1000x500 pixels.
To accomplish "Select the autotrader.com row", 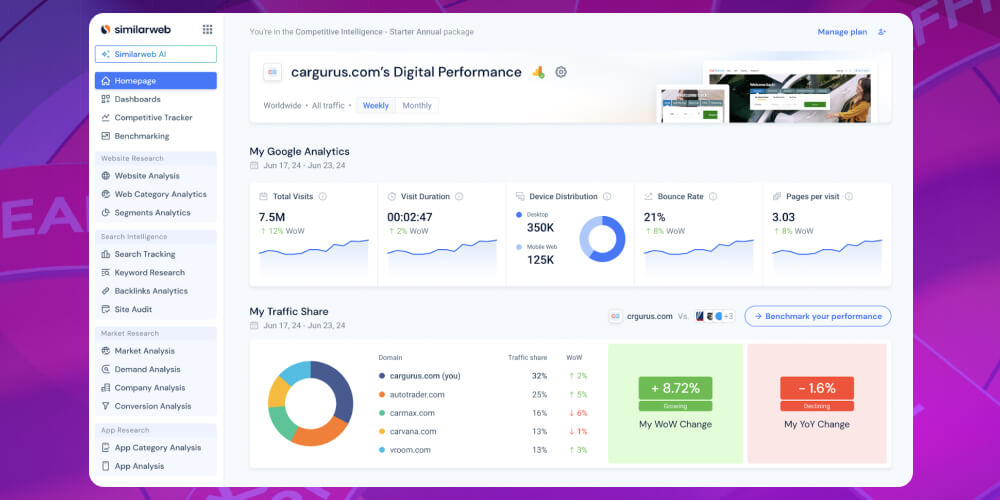I will tap(482, 395).
